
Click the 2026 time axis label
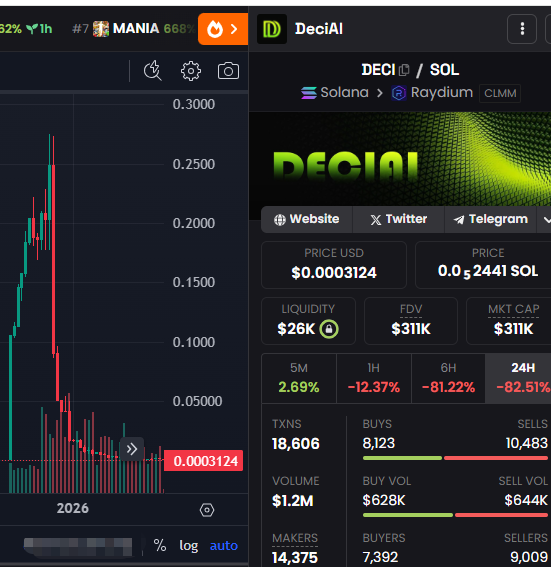pos(73,508)
